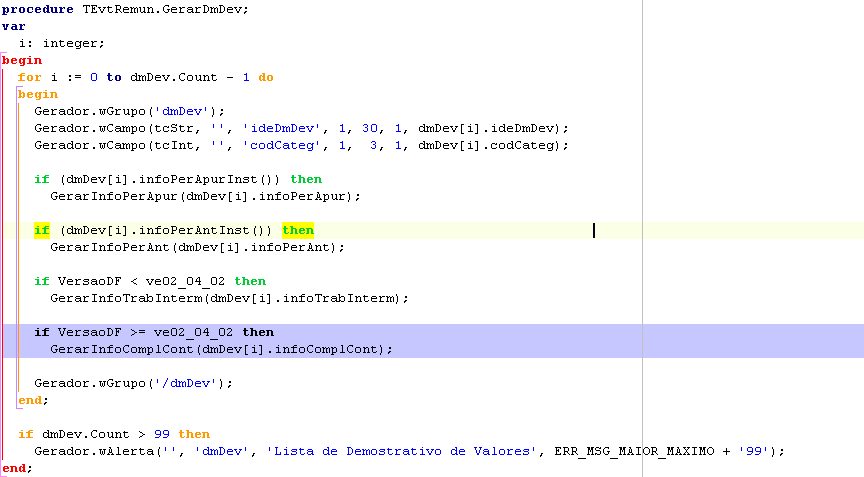Click the 'ideDmDev' string literal

[x=282, y=129]
